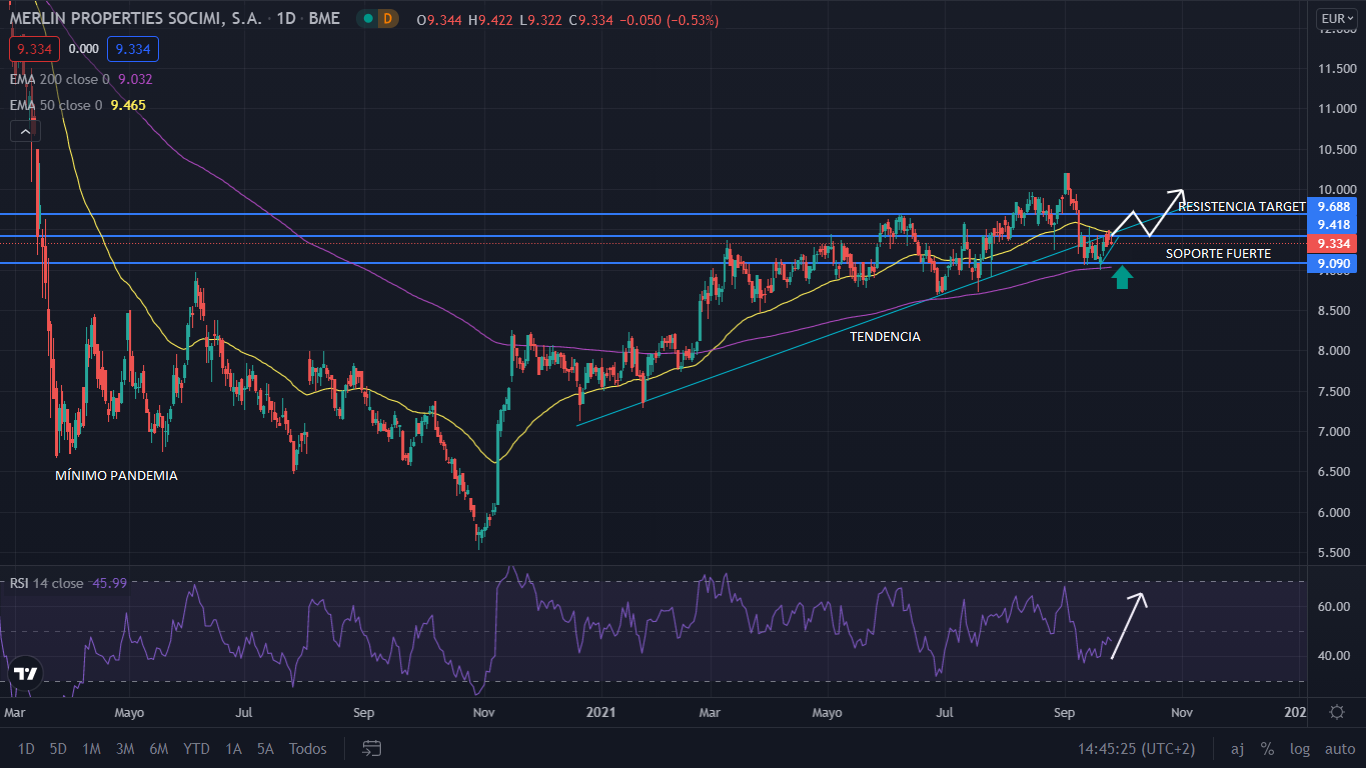Click the Go-to-date calendar icon

(x=370, y=748)
